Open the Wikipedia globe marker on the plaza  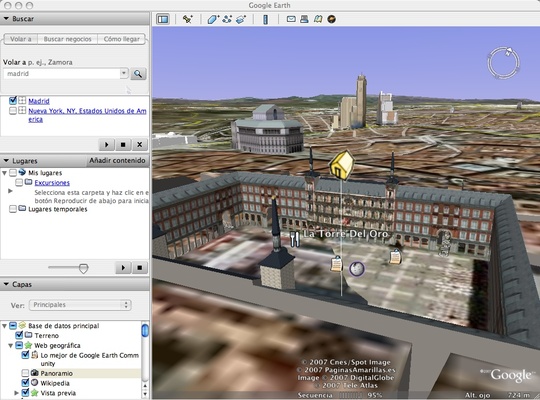pyautogui.click(x=357, y=269)
